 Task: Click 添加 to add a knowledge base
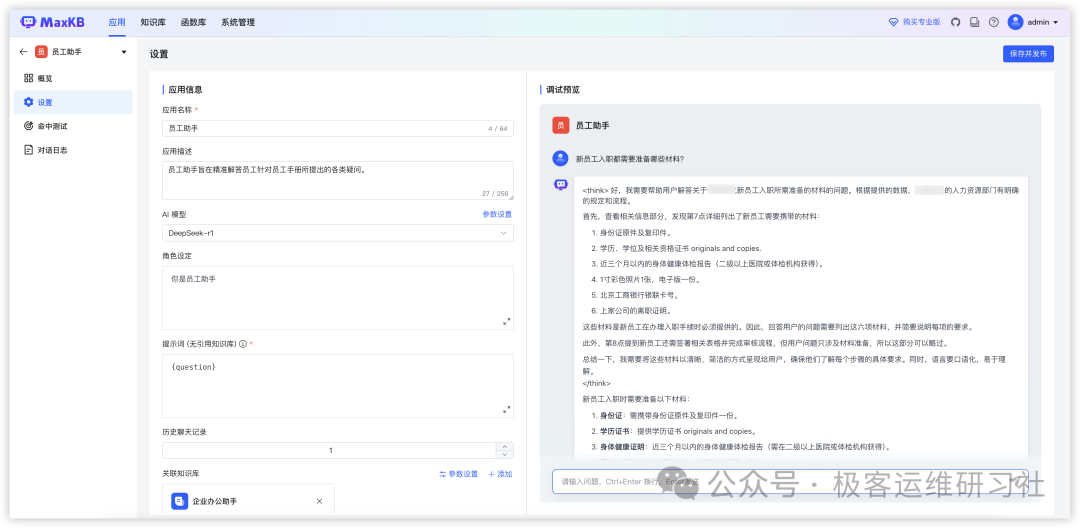[x=501, y=474]
